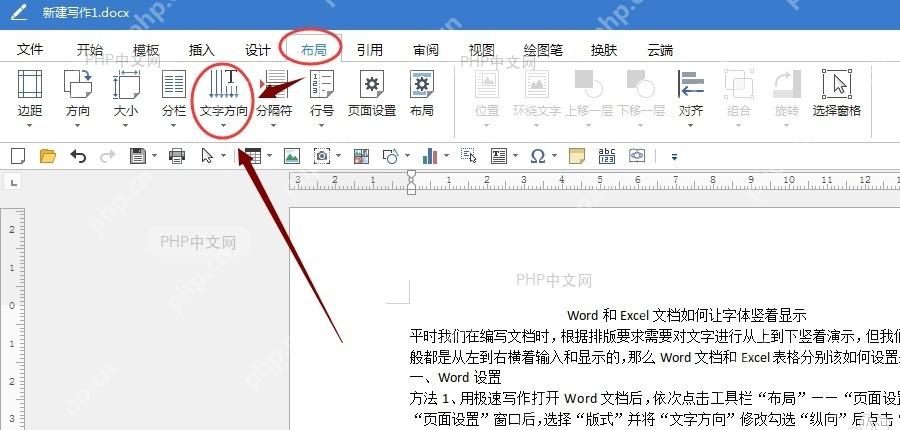Open the Omega symbol dropdown arrow
Screen dimensions: 900x430
pos(554,156)
